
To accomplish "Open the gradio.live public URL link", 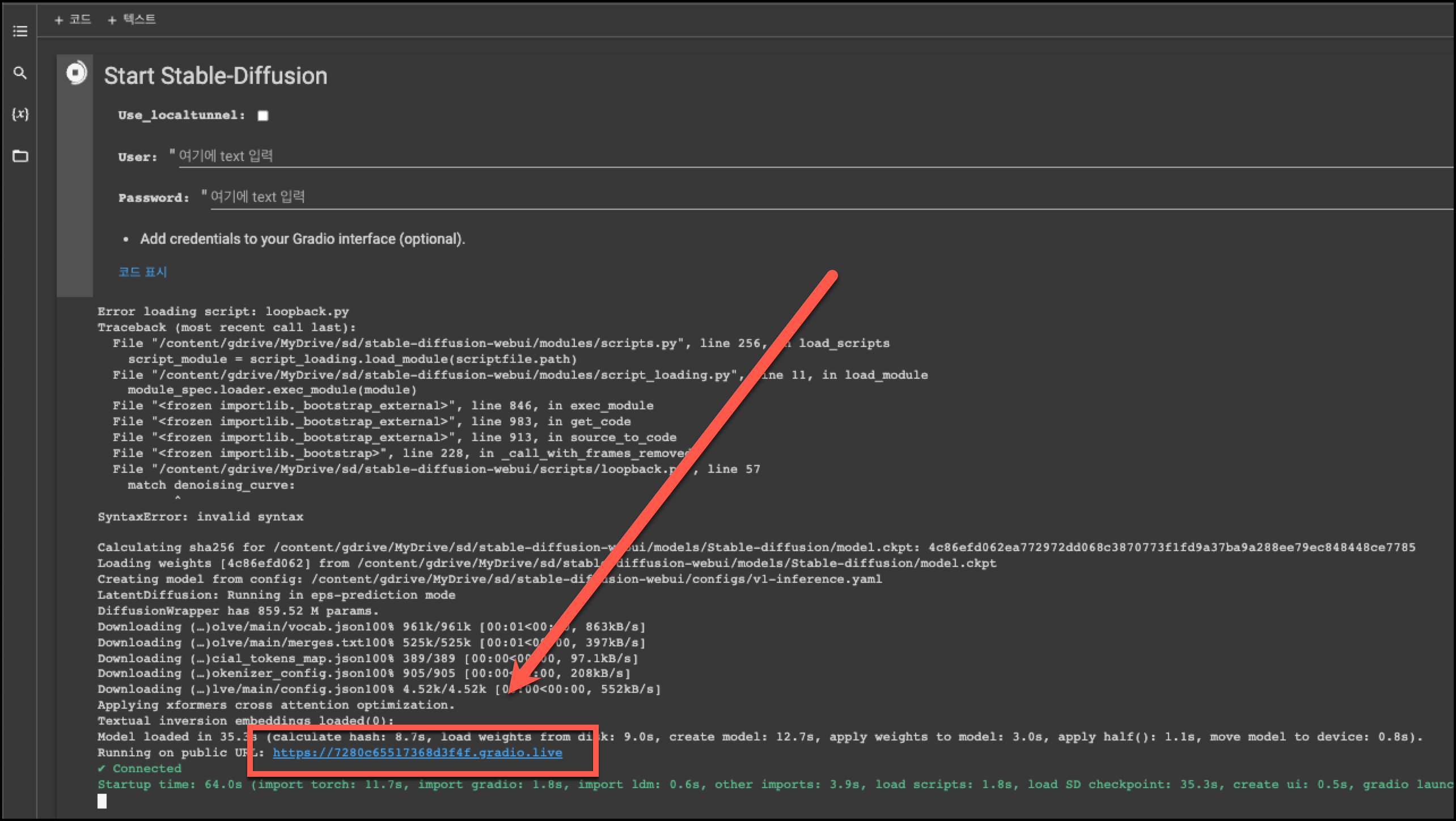I will pyautogui.click(x=417, y=752).
